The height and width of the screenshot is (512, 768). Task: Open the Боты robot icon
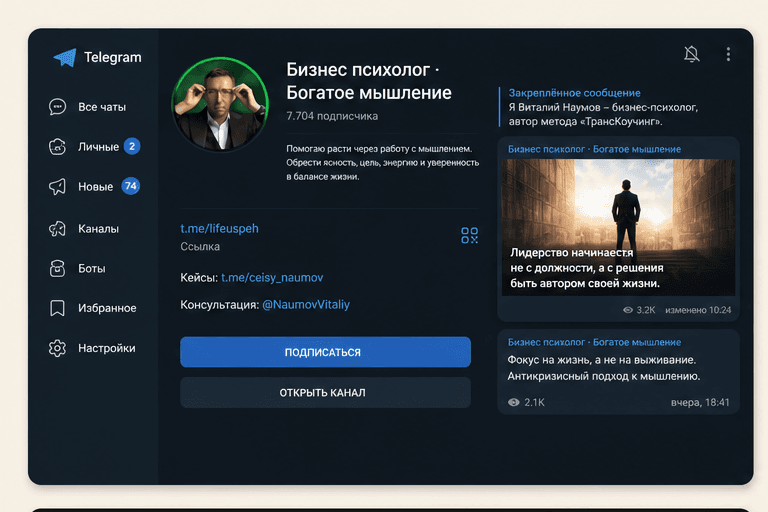57,268
